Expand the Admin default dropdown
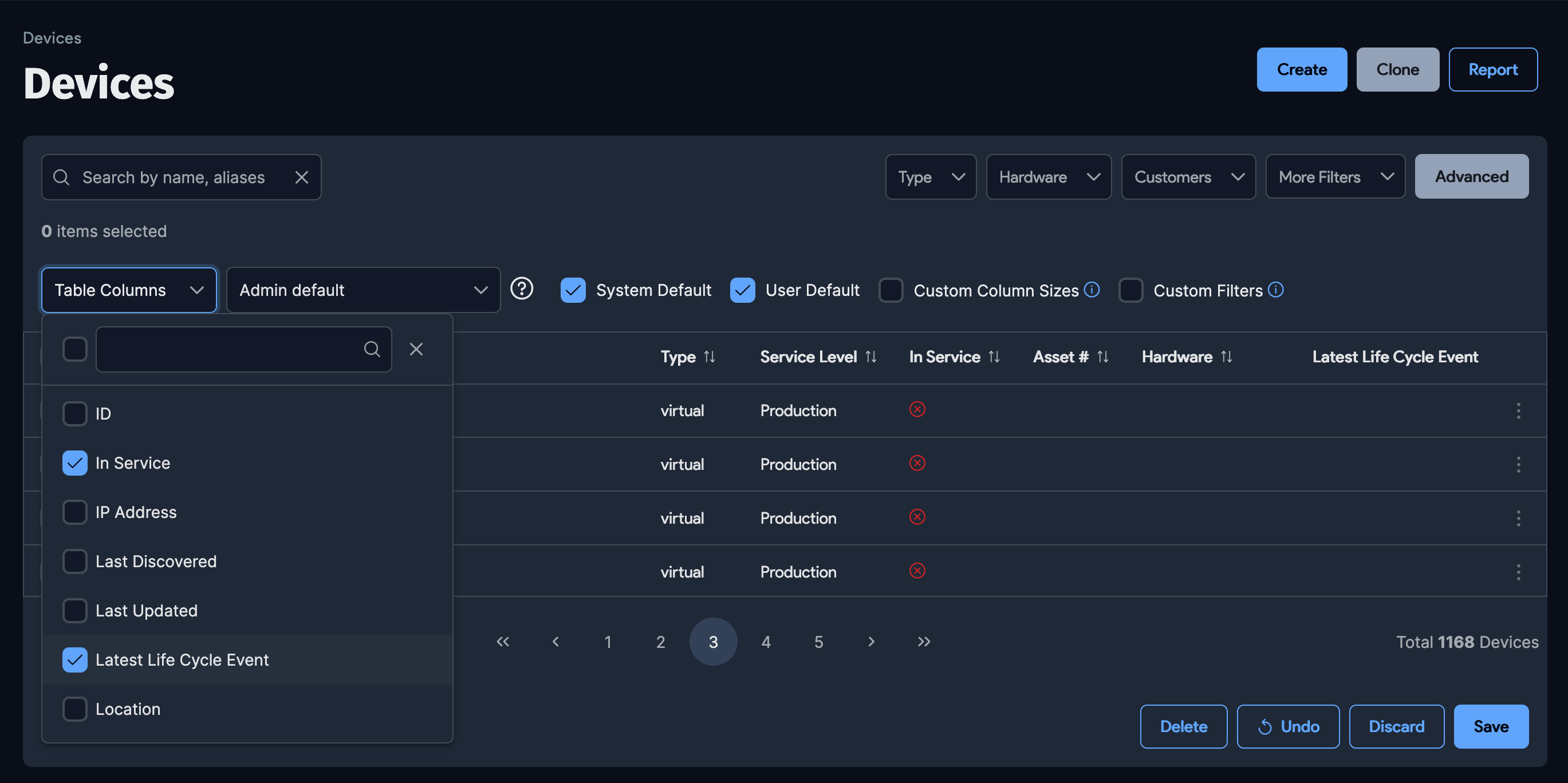Image resolution: width=1568 pixels, height=783 pixels. point(363,290)
